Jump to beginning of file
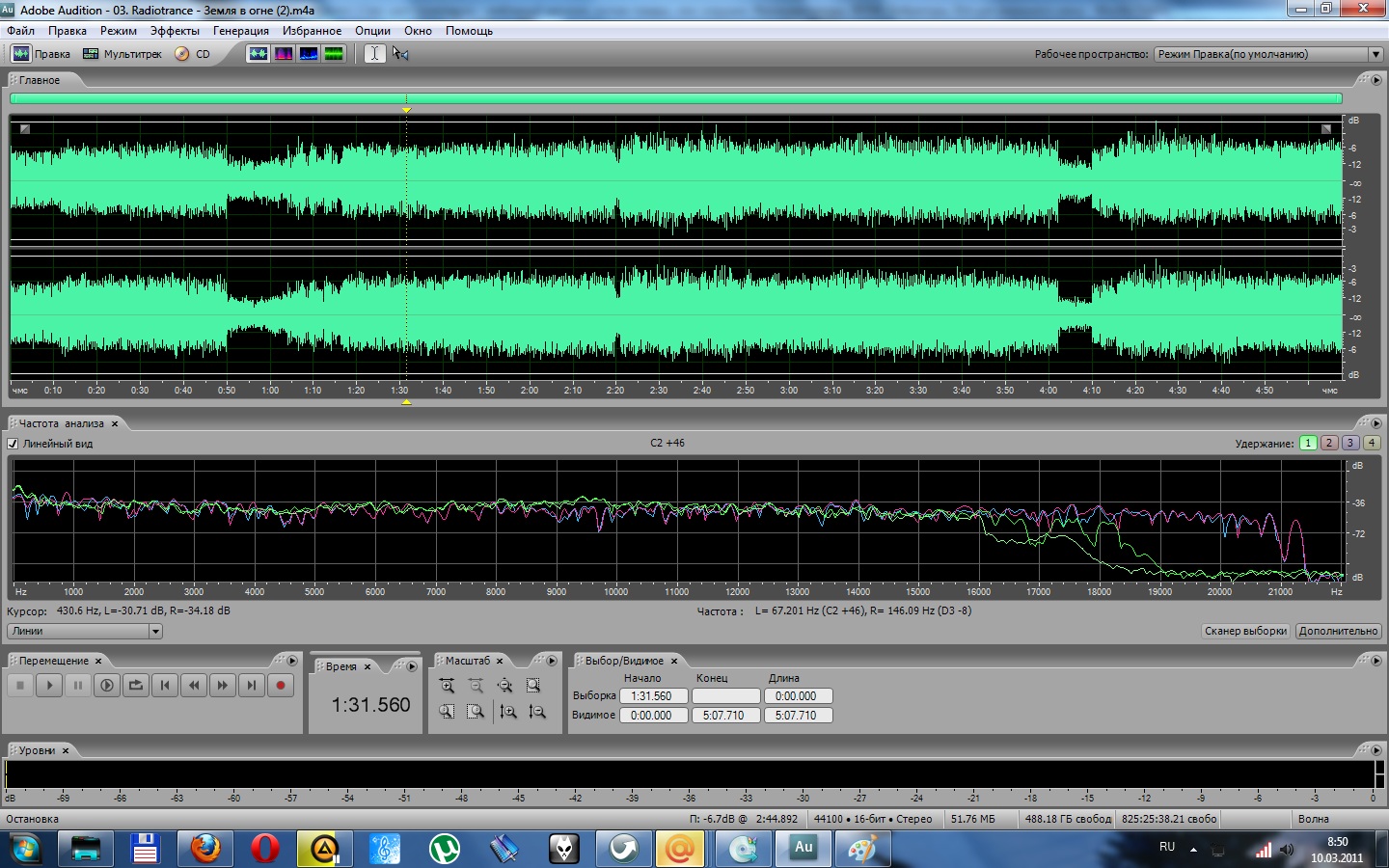Screen dimensions: 1389x868 (165, 685)
